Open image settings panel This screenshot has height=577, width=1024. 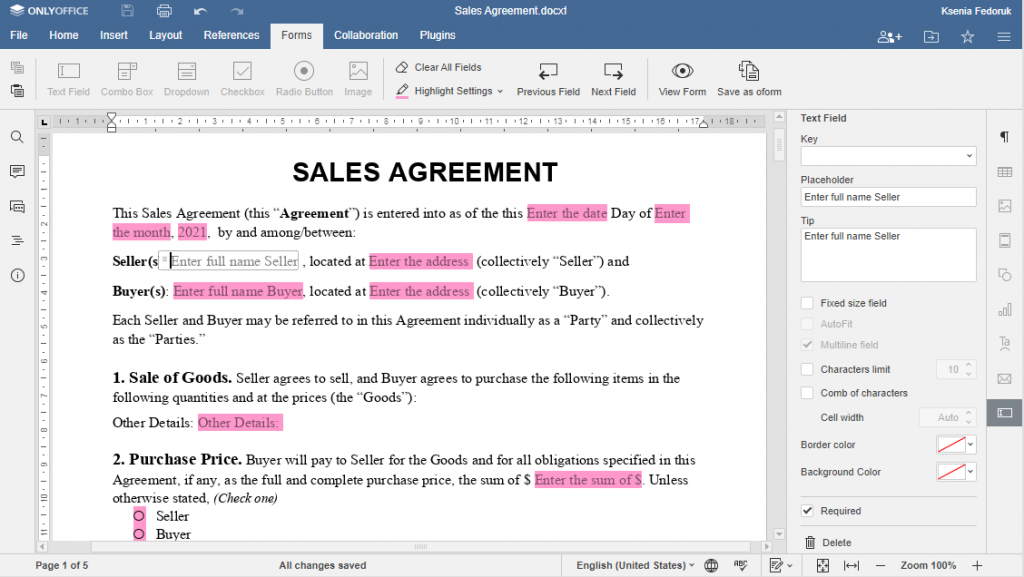coord(1004,206)
